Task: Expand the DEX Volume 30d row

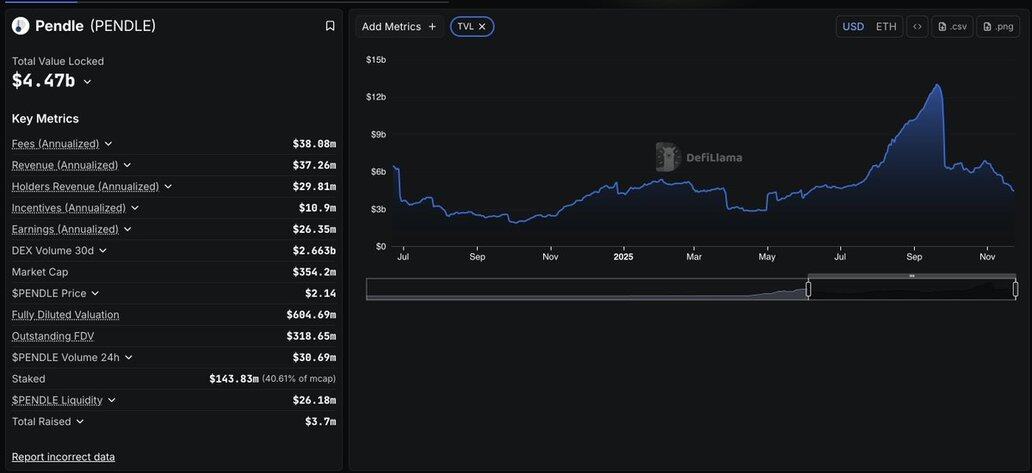Action: pos(103,251)
